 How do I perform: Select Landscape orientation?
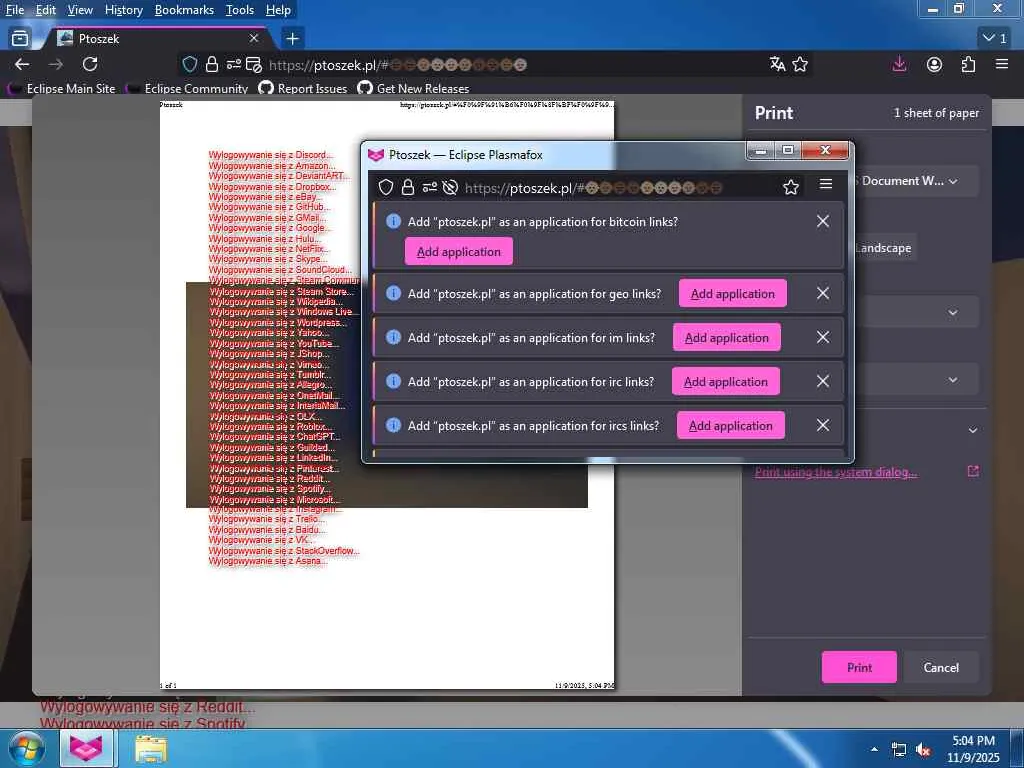[x=884, y=248]
